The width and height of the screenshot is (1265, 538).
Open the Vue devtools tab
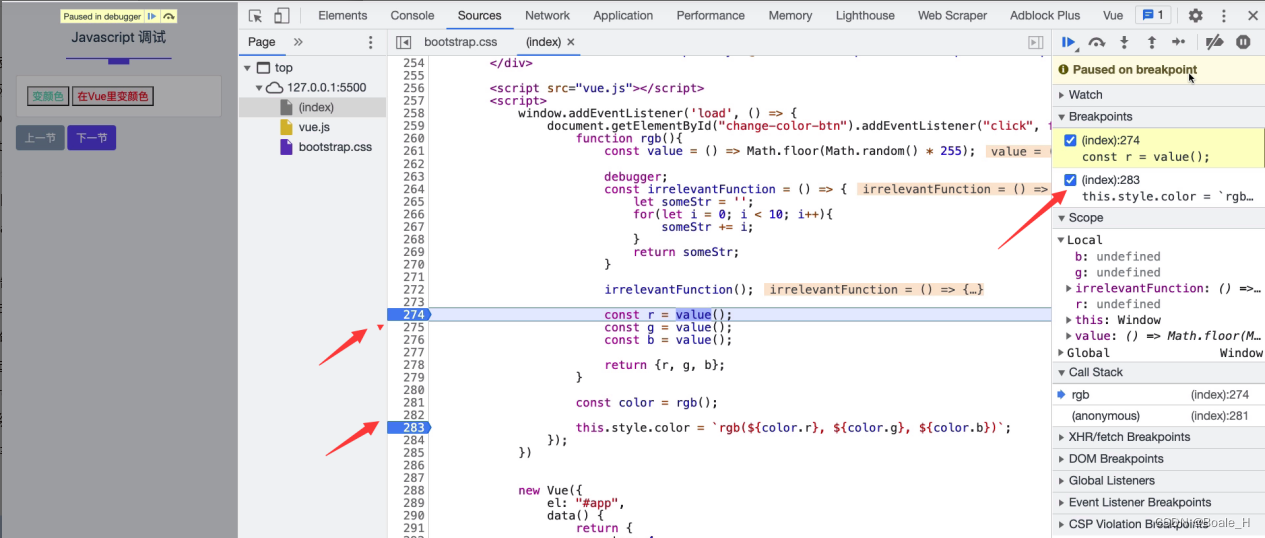tap(1112, 15)
